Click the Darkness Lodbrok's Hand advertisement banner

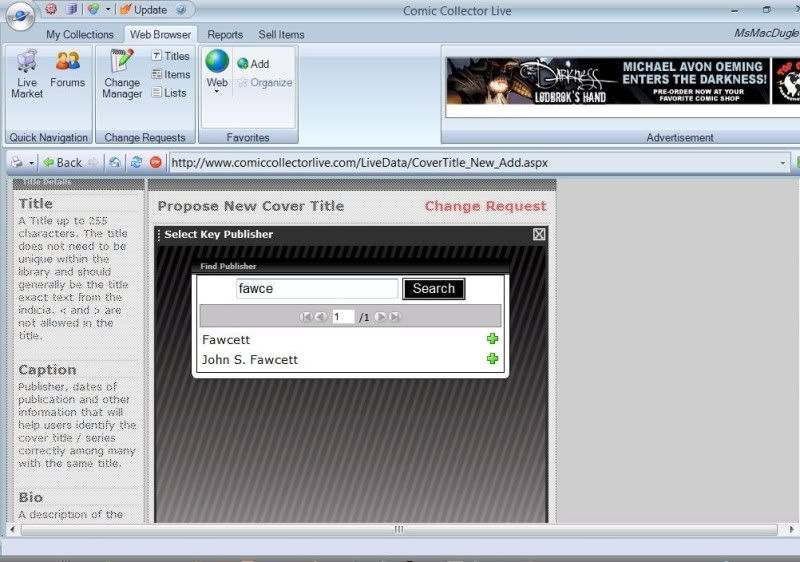(x=608, y=81)
